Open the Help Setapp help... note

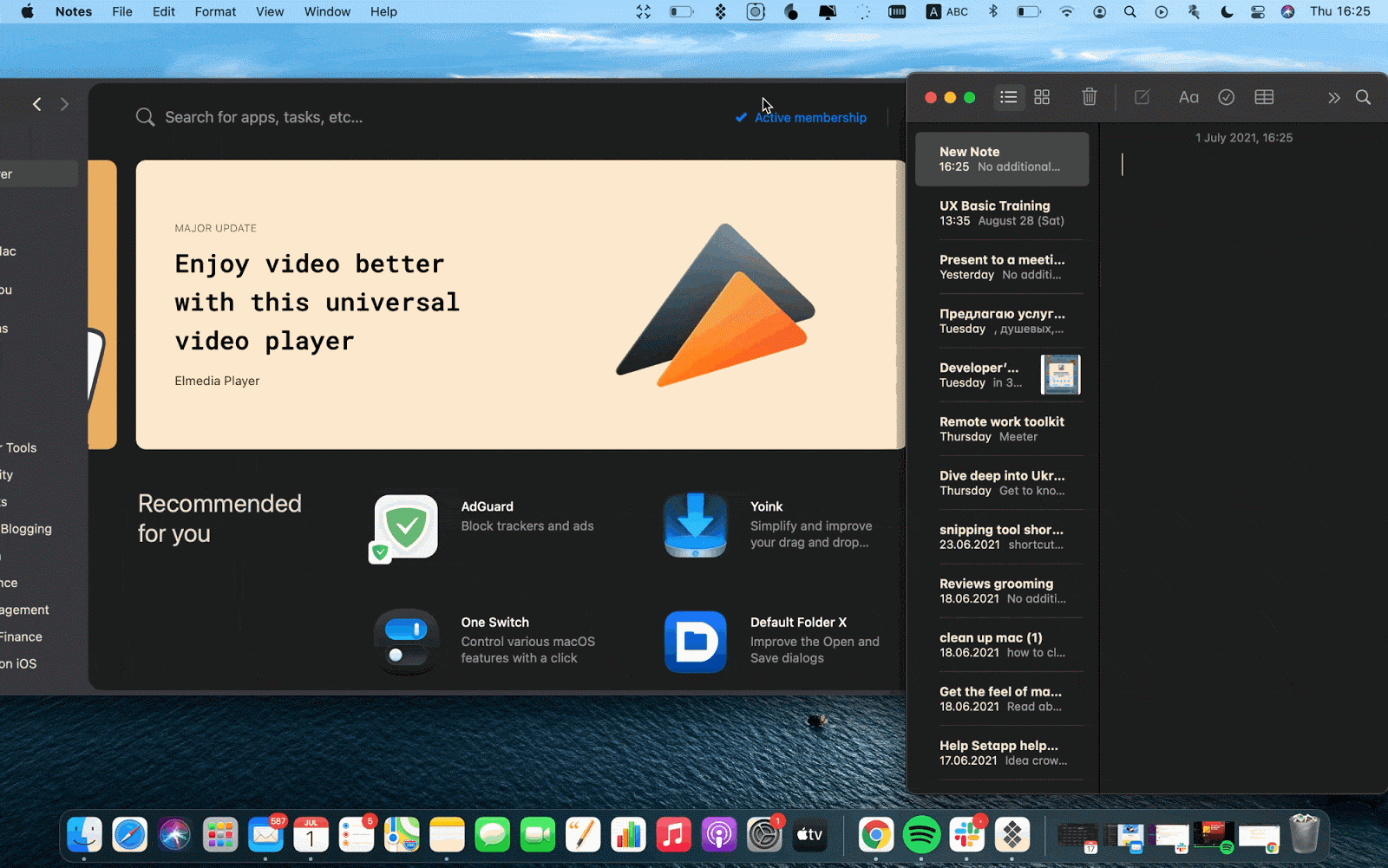tap(1002, 753)
